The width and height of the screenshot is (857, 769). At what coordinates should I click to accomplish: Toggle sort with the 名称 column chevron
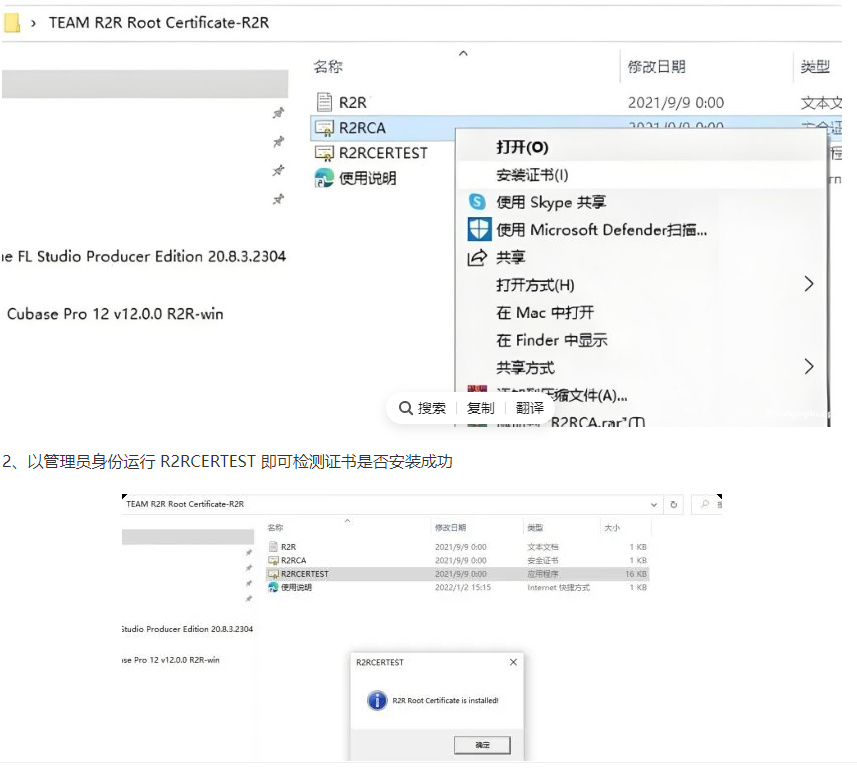point(462,53)
